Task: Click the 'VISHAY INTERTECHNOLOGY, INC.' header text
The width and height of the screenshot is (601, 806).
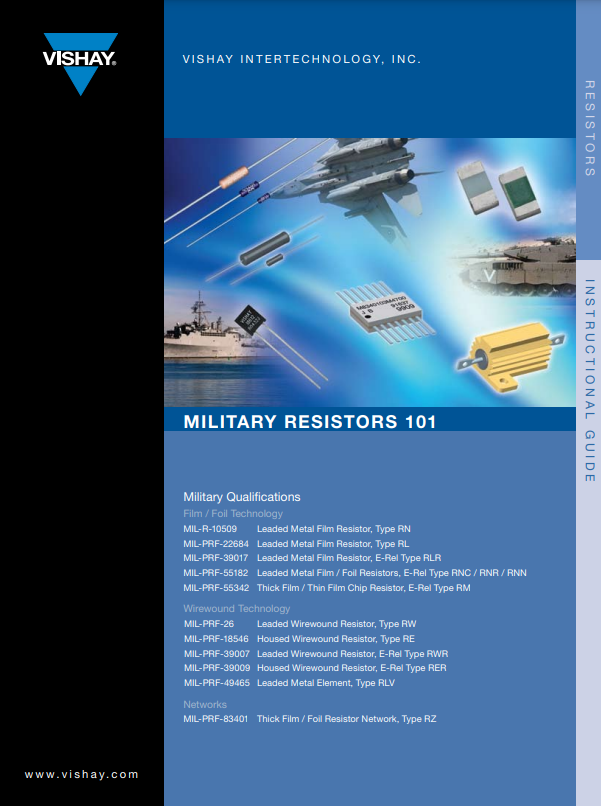Action: (x=302, y=59)
